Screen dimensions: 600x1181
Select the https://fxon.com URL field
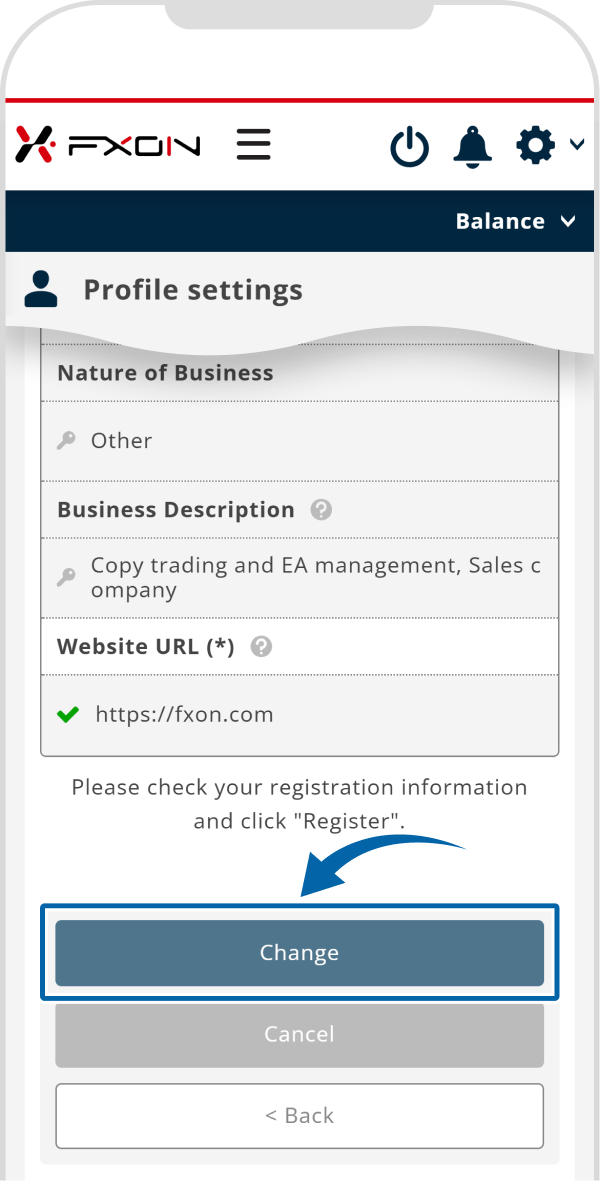tap(185, 714)
